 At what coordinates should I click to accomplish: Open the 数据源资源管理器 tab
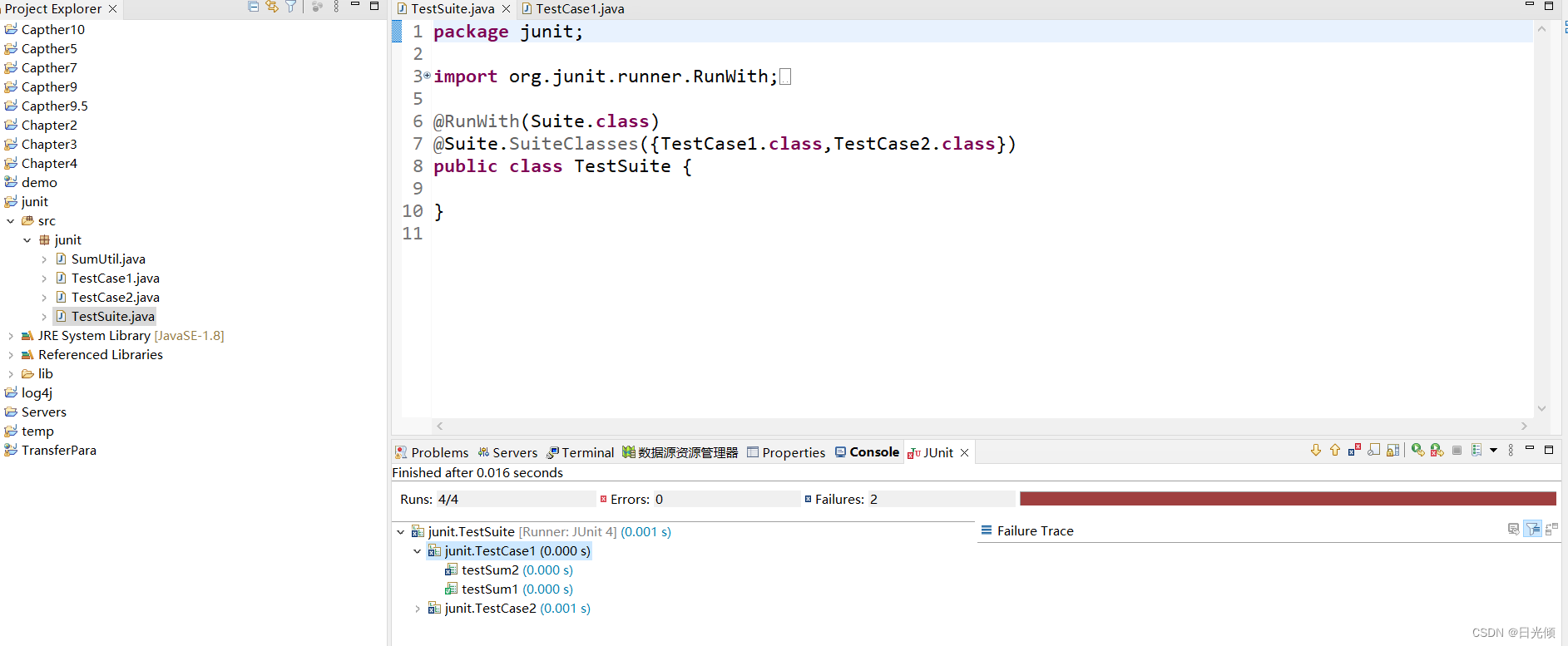pyautogui.click(x=680, y=452)
